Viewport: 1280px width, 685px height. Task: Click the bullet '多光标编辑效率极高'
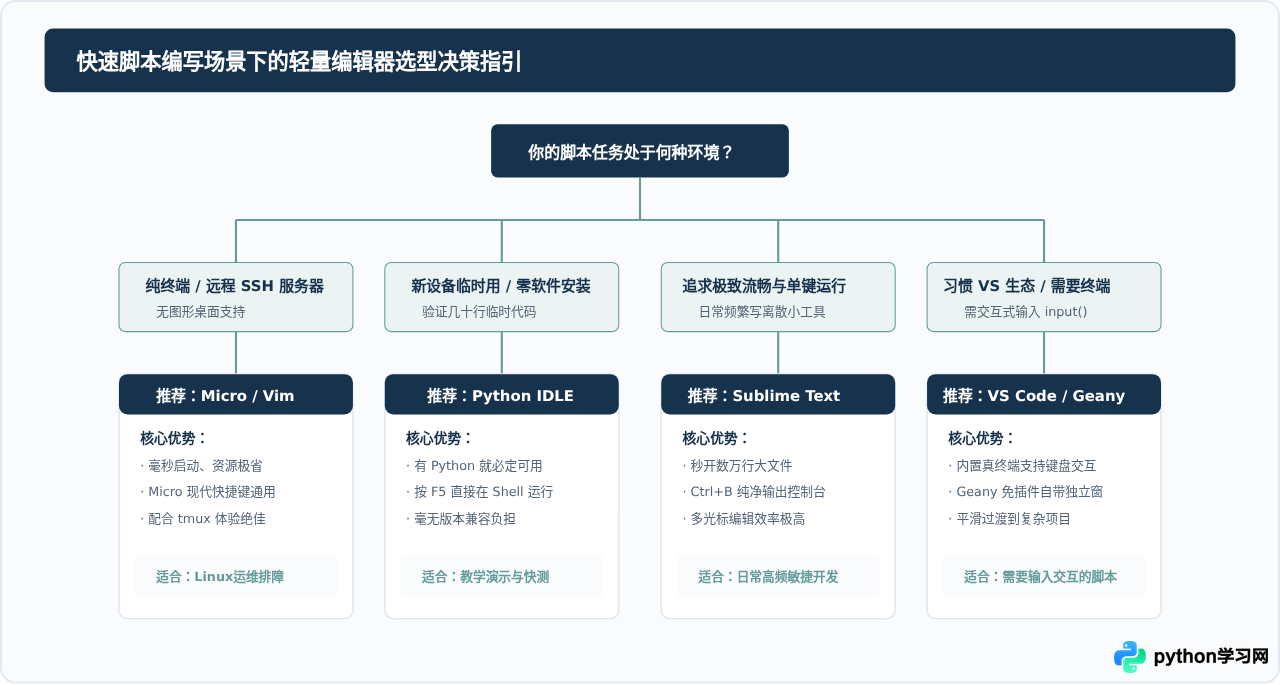(x=744, y=519)
